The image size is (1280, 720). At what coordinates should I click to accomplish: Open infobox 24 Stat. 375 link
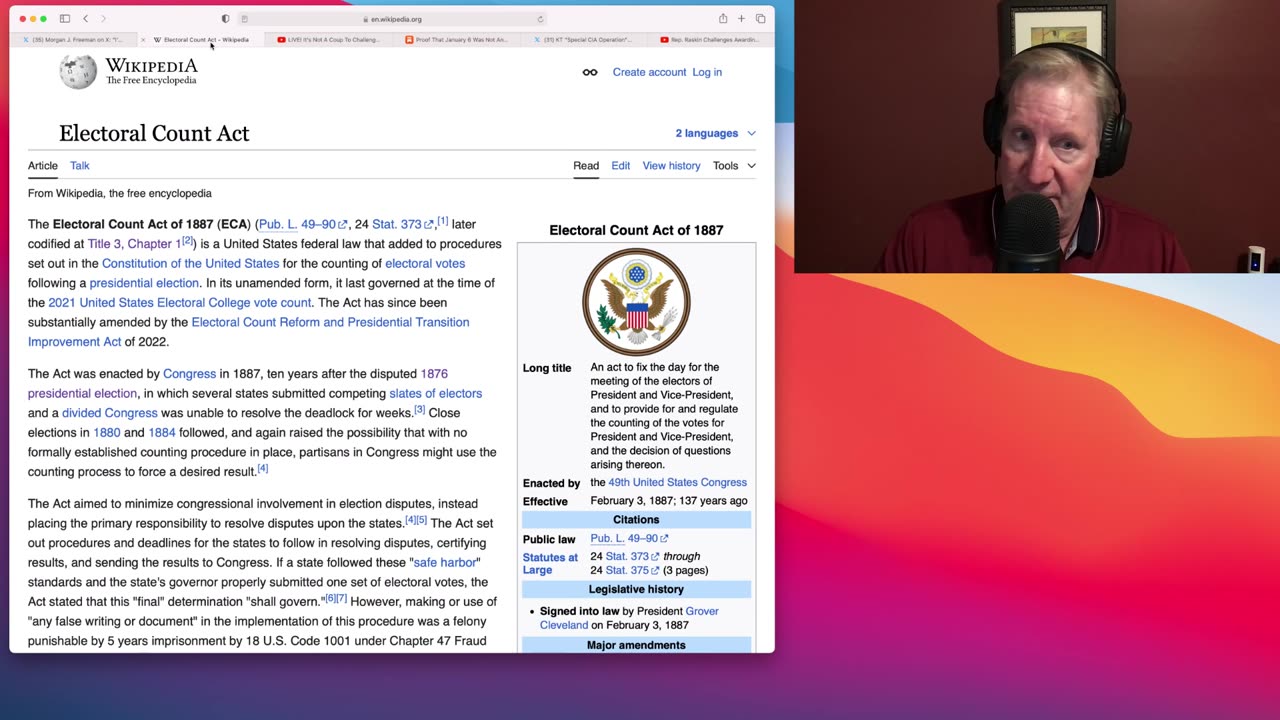click(x=632, y=571)
